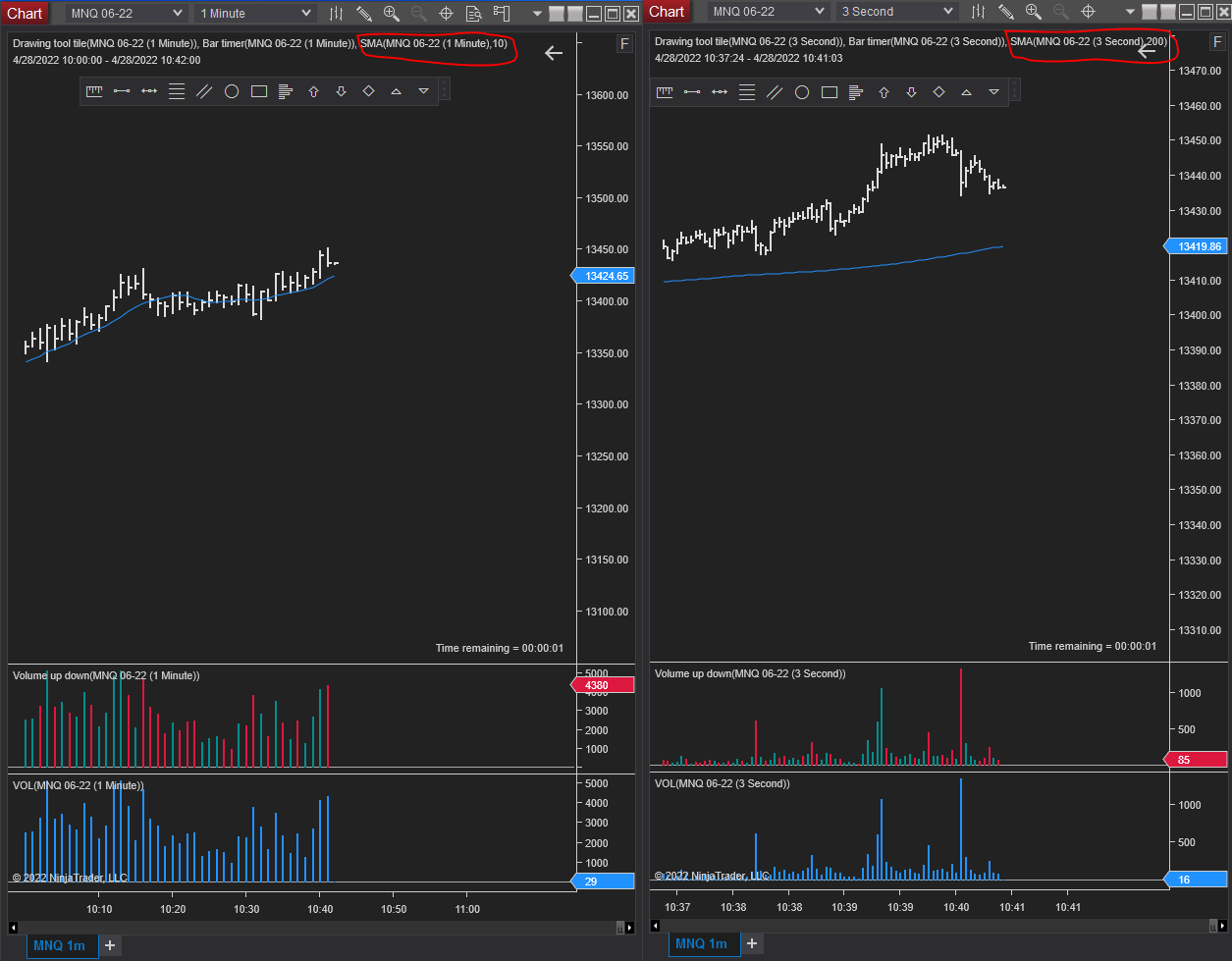Zoom in on the 1 Minute chart
This screenshot has height=961, width=1232.
[x=391, y=13]
